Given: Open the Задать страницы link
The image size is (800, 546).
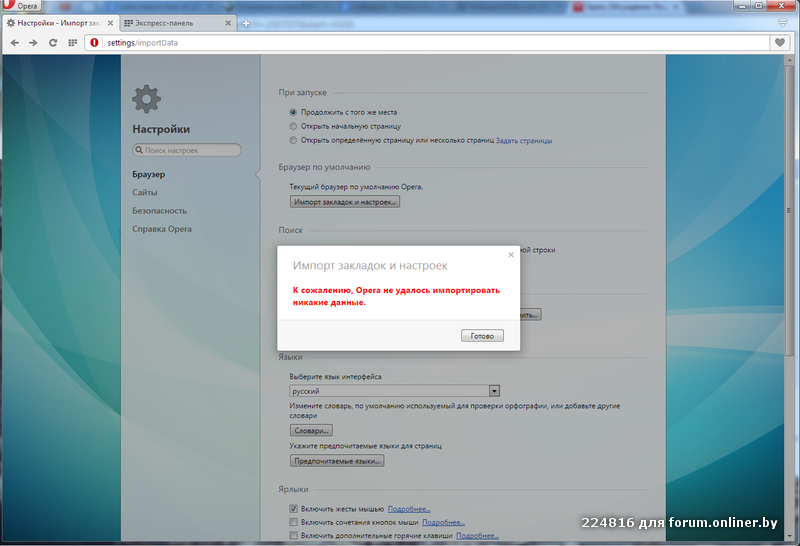Looking at the screenshot, I should 524,141.
